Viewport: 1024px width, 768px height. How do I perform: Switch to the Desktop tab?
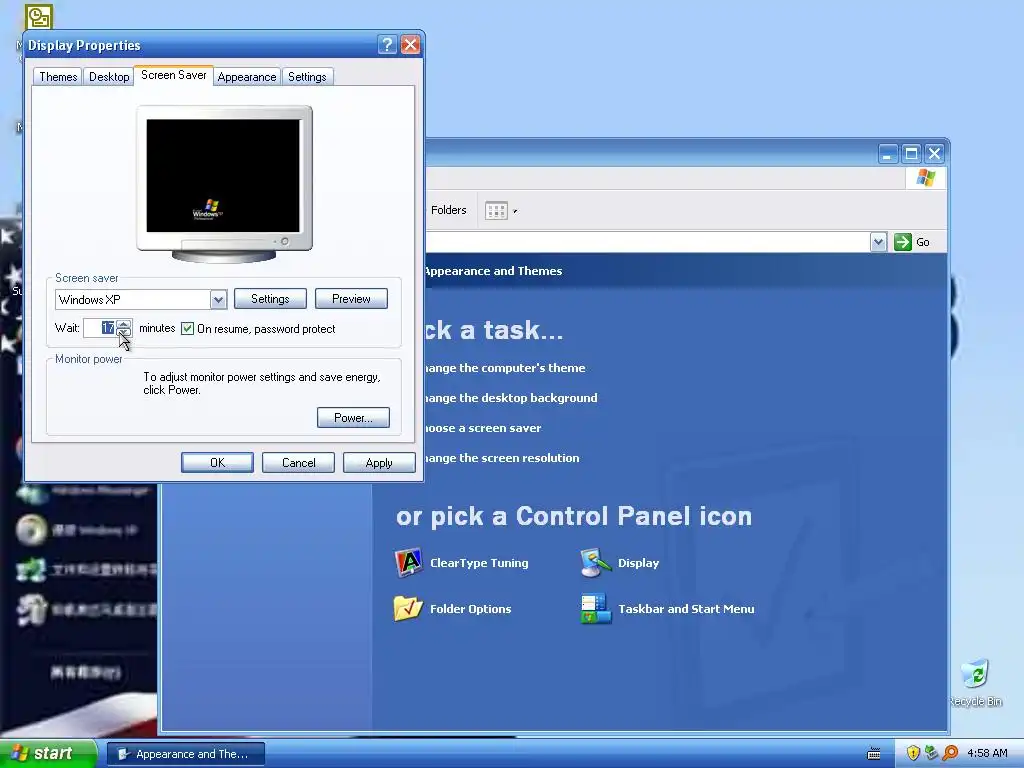(x=109, y=77)
